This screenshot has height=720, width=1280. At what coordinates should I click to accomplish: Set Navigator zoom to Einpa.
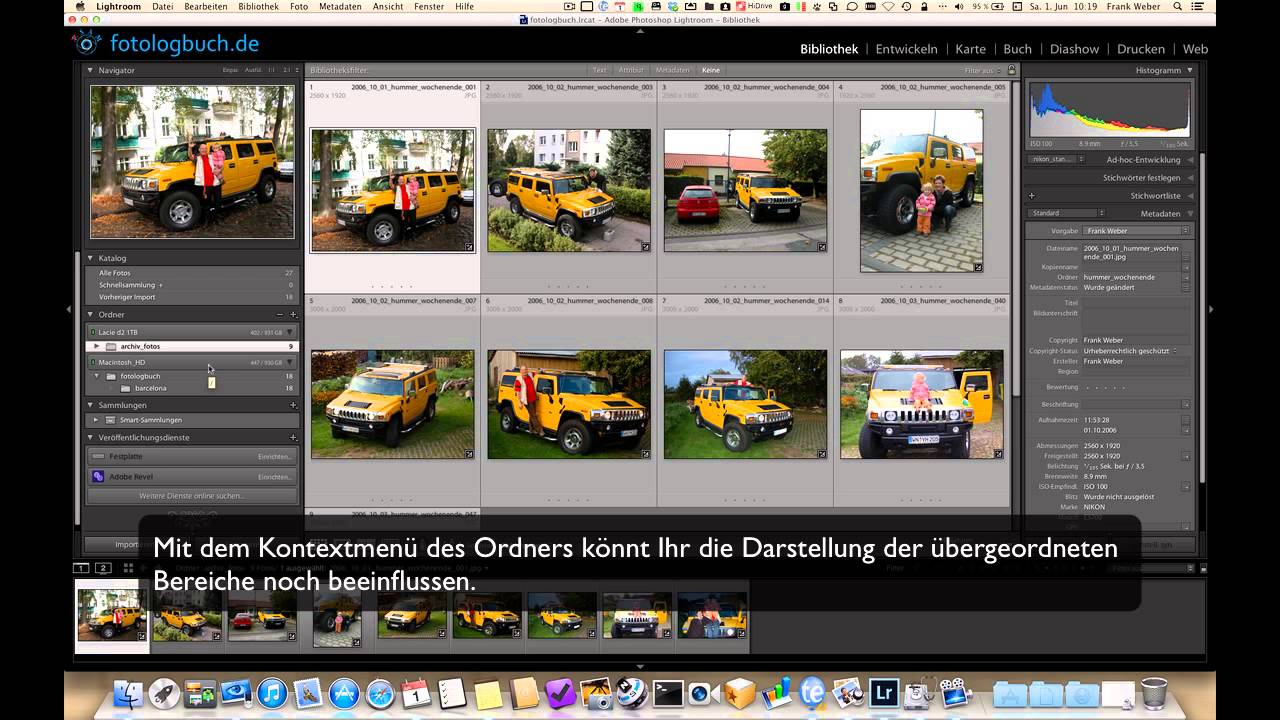(x=230, y=71)
